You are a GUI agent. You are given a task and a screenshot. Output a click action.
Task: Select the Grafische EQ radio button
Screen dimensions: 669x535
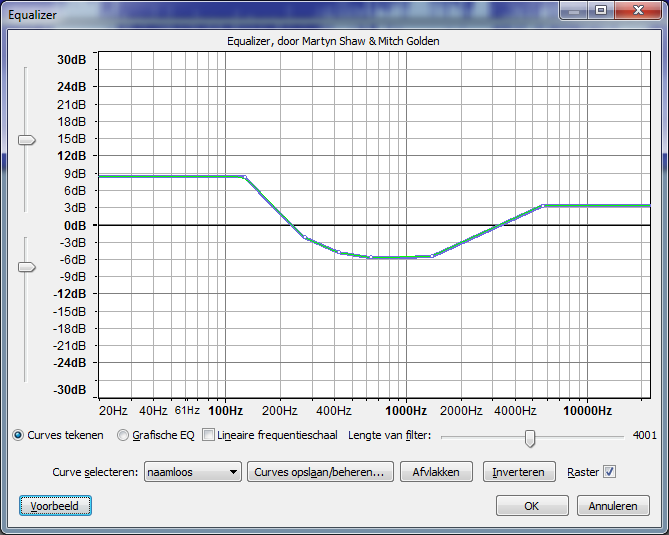pyautogui.click(x=123, y=435)
